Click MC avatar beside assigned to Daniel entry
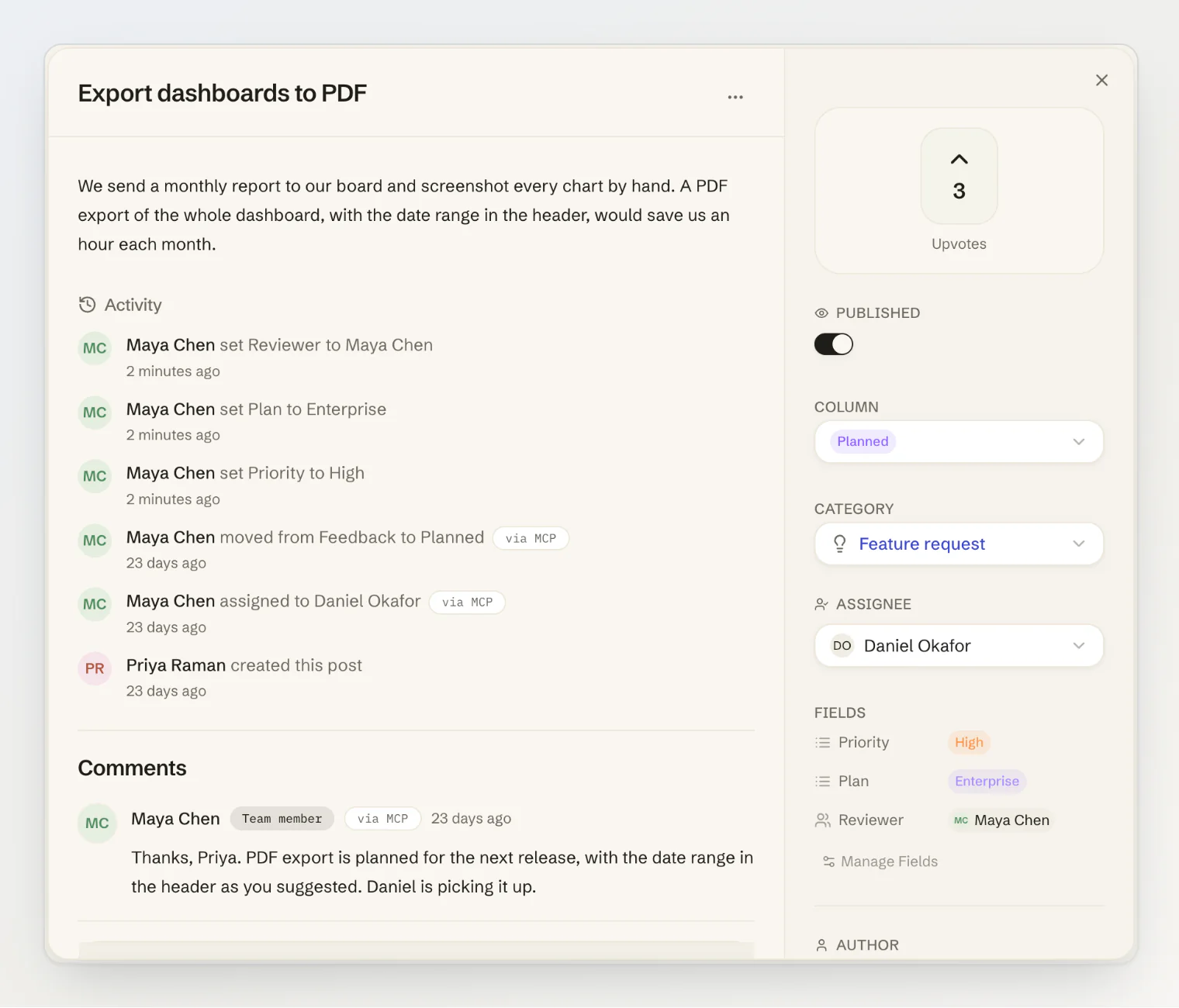The height and width of the screenshot is (1008, 1179). [95, 604]
